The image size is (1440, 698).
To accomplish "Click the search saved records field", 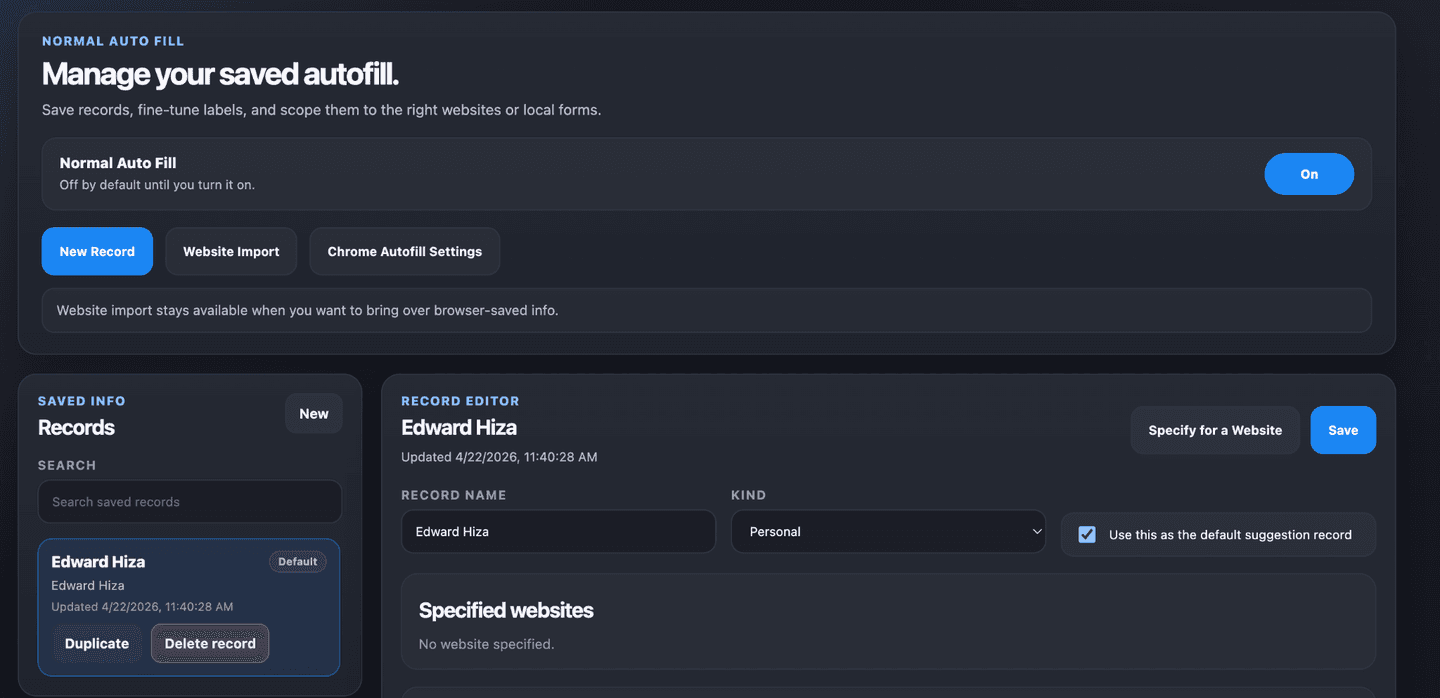I will 189,501.
